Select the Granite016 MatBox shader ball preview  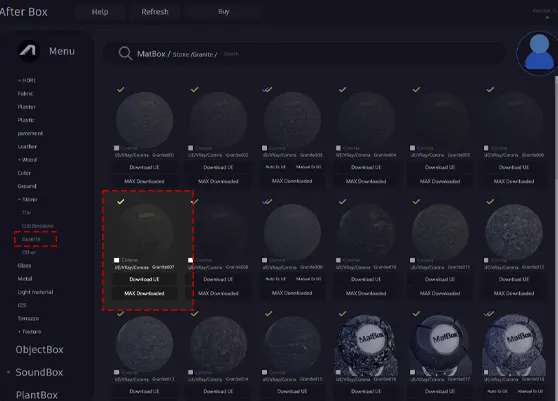(366, 344)
